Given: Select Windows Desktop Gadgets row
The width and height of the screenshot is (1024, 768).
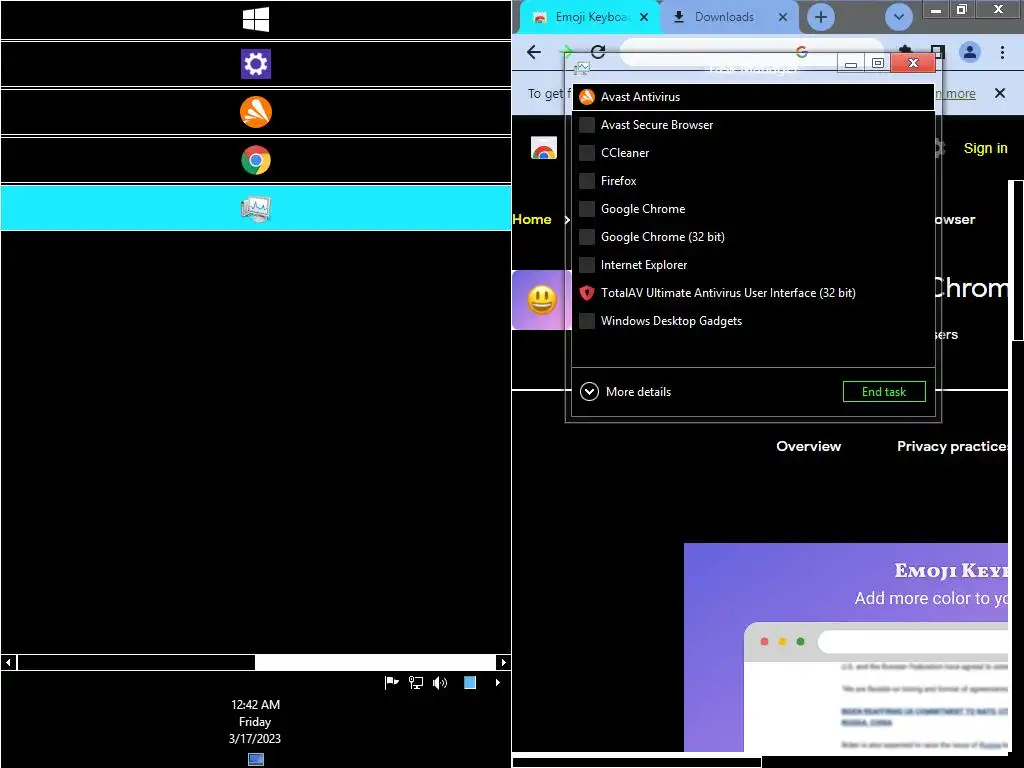Looking at the screenshot, I should pyautogui.click(x=753, y=321).
